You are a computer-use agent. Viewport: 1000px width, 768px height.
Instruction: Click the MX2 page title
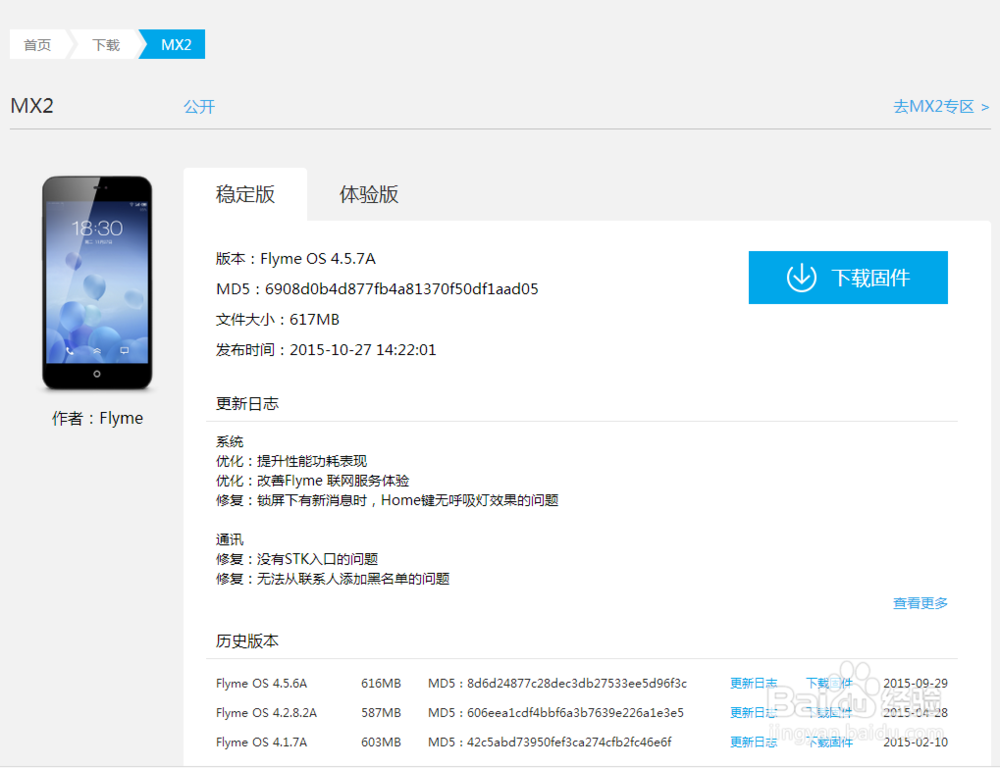click(32, 105)
